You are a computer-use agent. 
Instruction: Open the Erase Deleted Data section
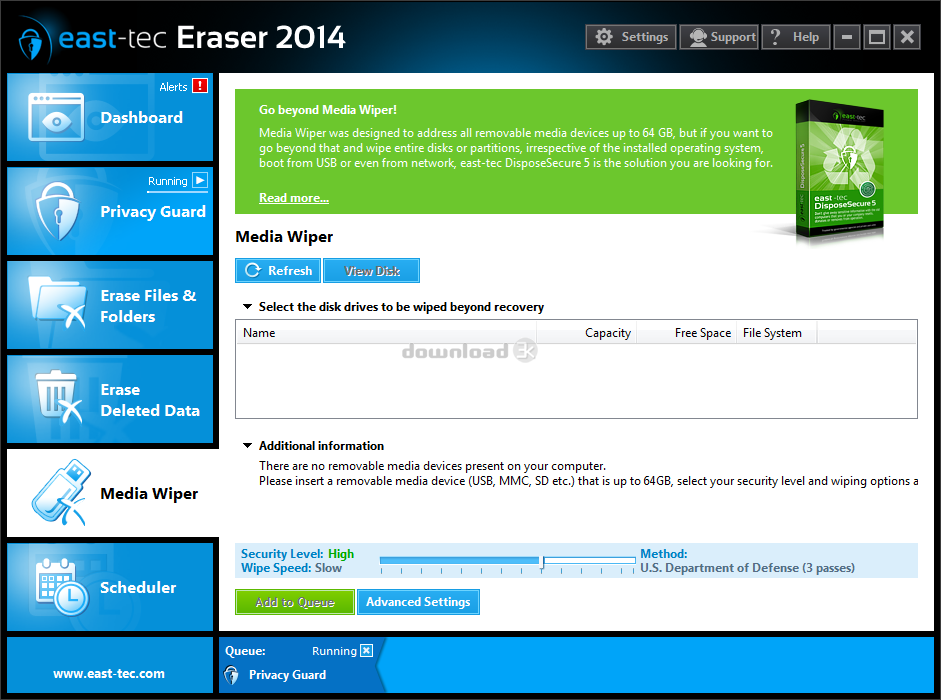[x=110, y=399]
